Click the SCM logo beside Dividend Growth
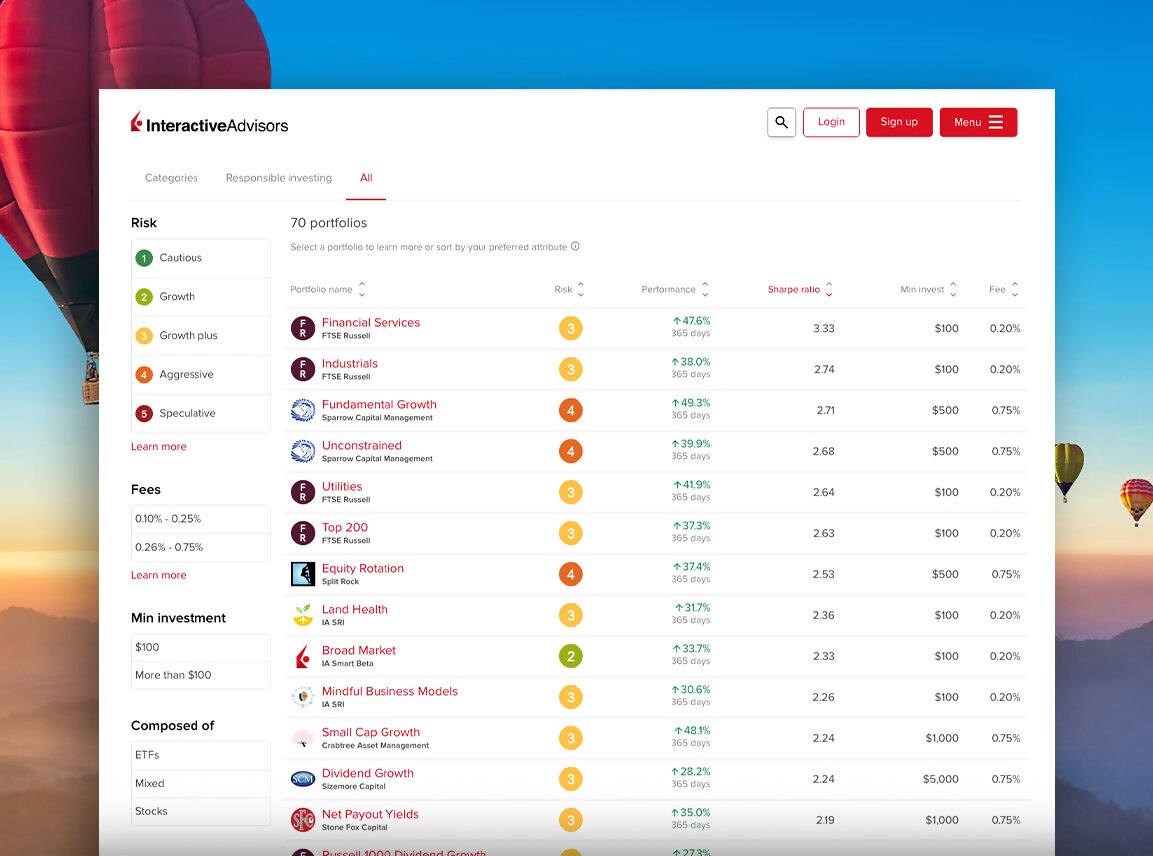Viewport: 1153px width, 856px height. (x=302, y=779)
